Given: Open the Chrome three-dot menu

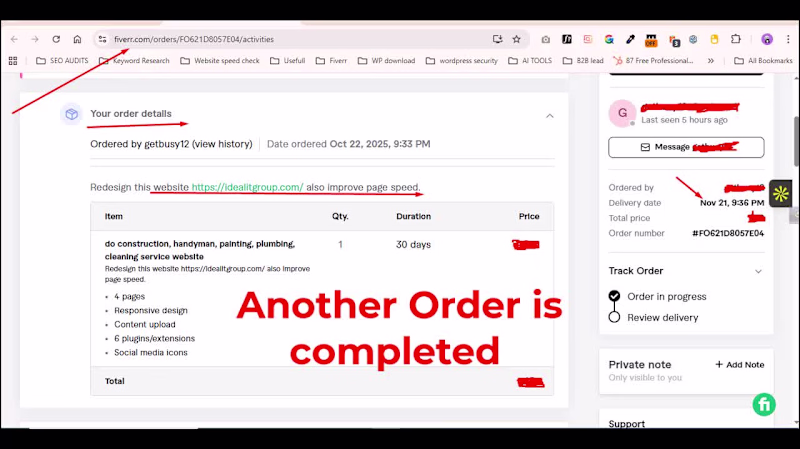Looking at the screenshot, I should pyautogui.click(x=788, y=39).
